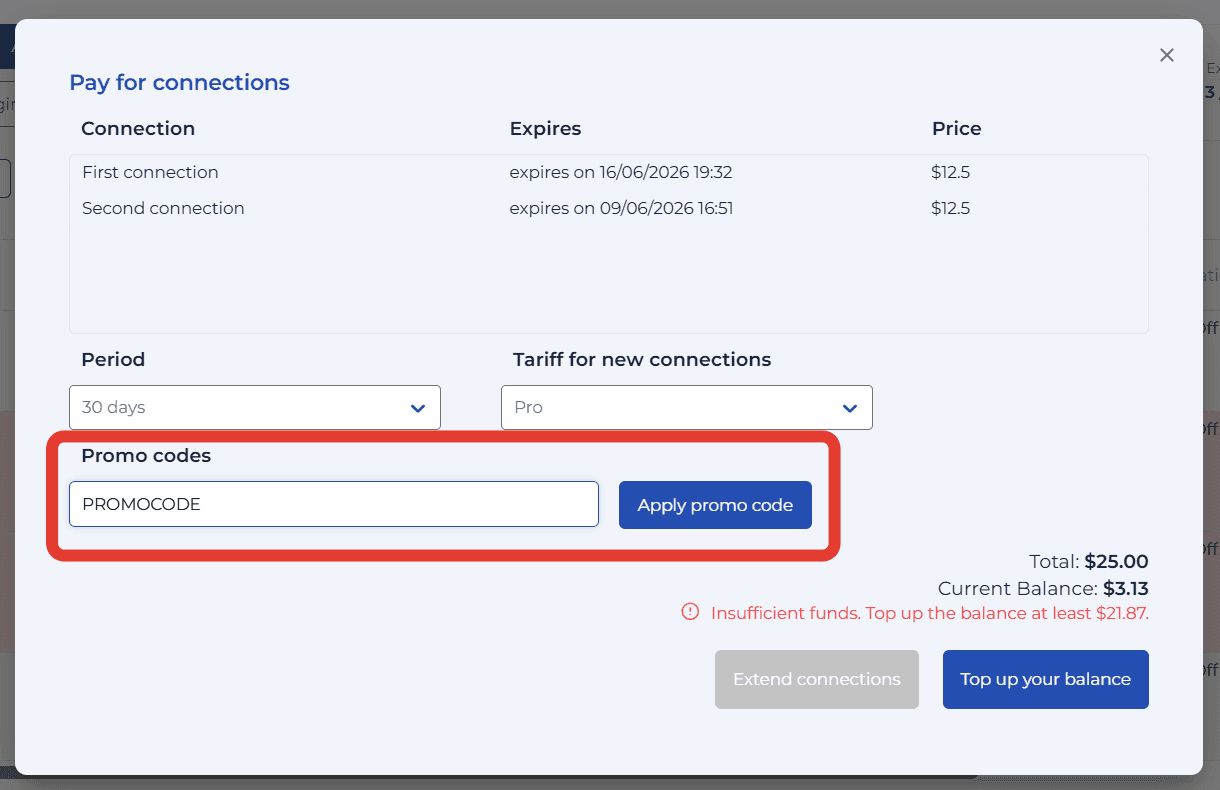Click Top up your balance button
Viewport: 1220px width, 790px height.
(1046, 680)
